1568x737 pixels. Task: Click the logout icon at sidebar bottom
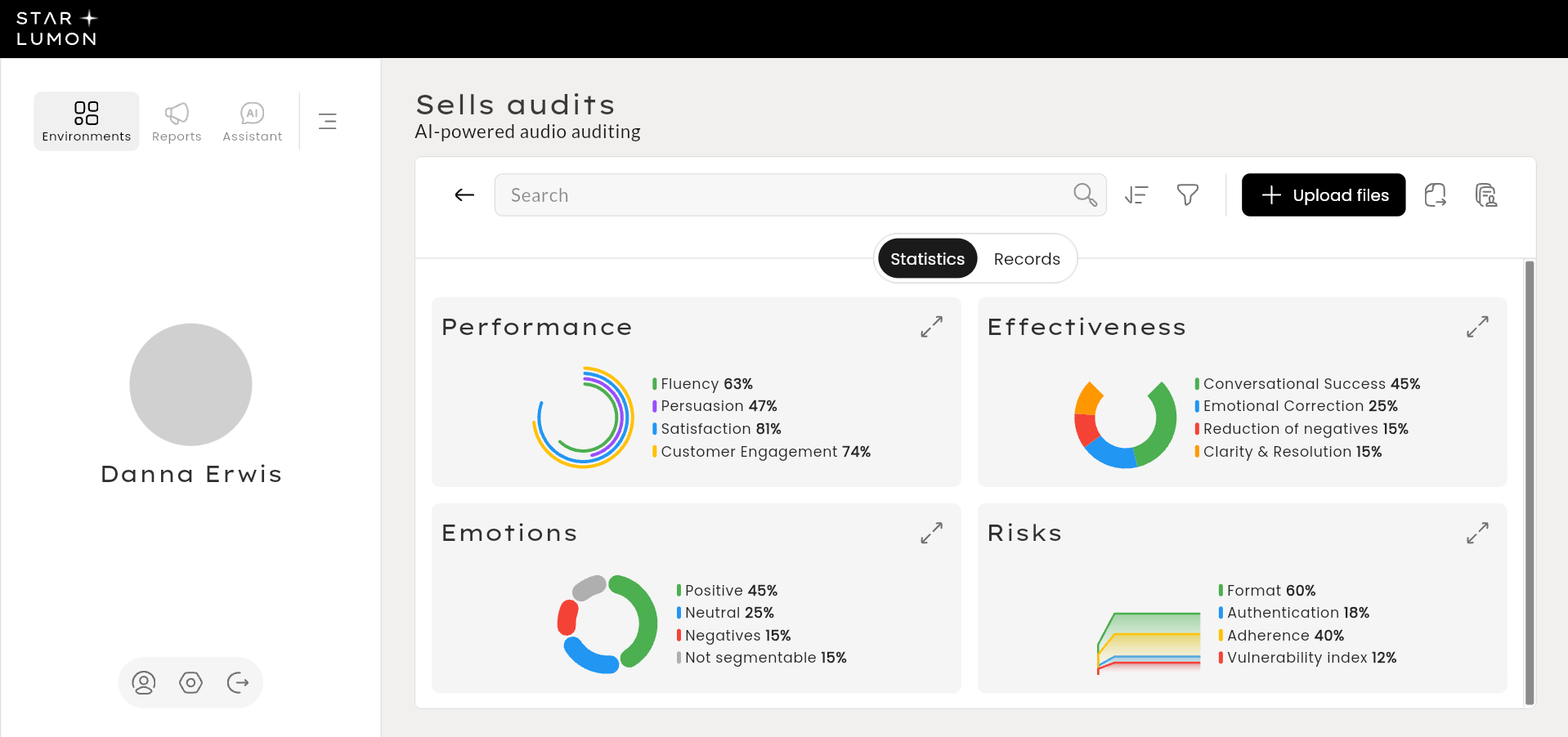pyautogui.click(x=238, y=682)
